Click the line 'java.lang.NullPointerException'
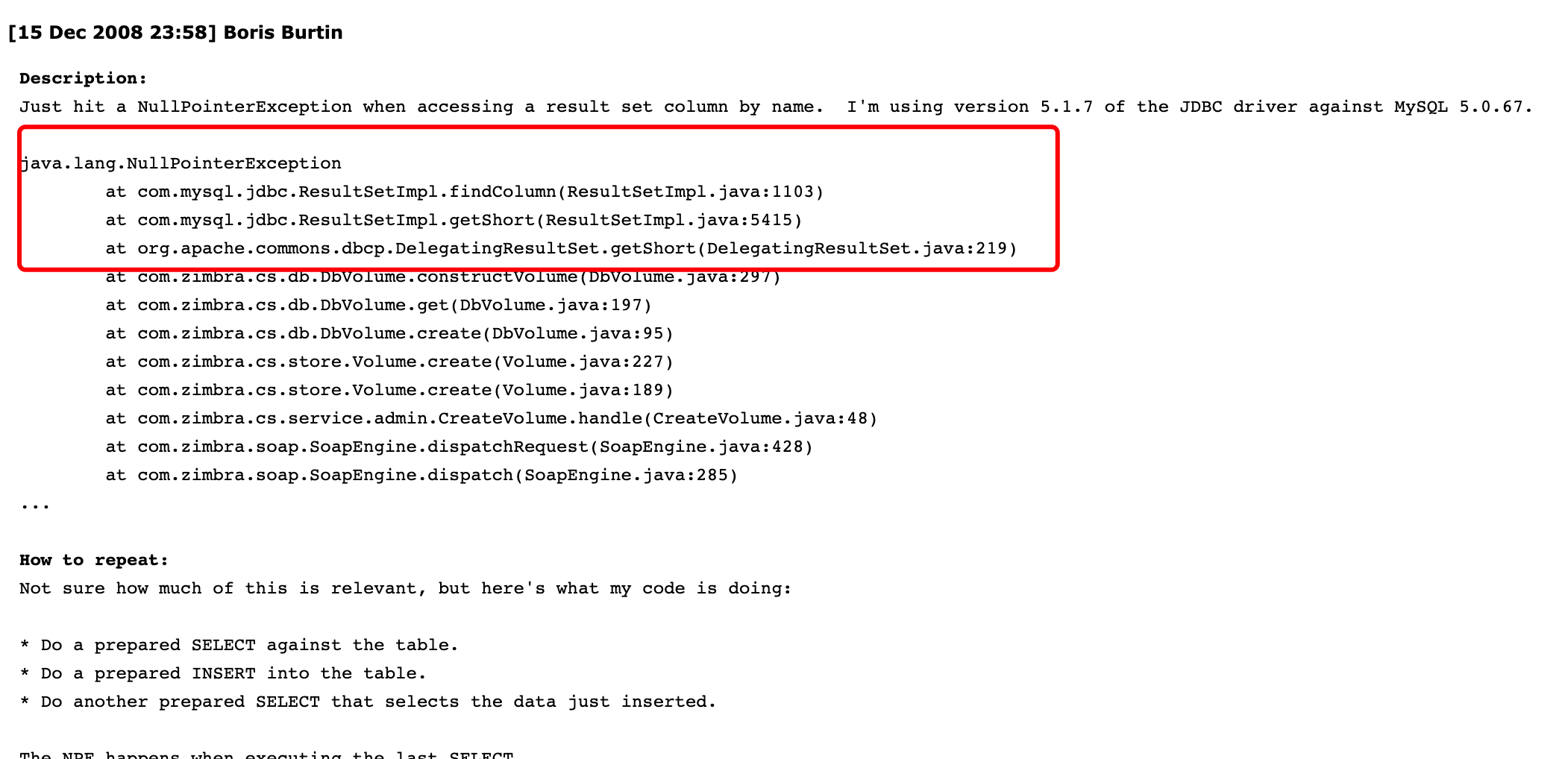 point(181,163)
